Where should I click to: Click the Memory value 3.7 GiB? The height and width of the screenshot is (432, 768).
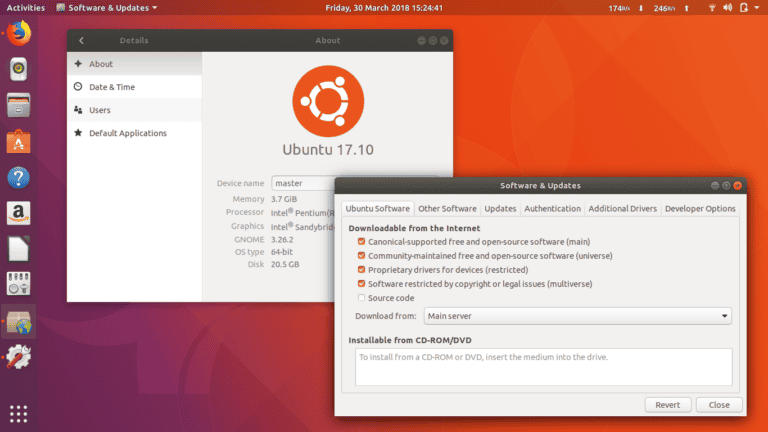pos(284,199)
